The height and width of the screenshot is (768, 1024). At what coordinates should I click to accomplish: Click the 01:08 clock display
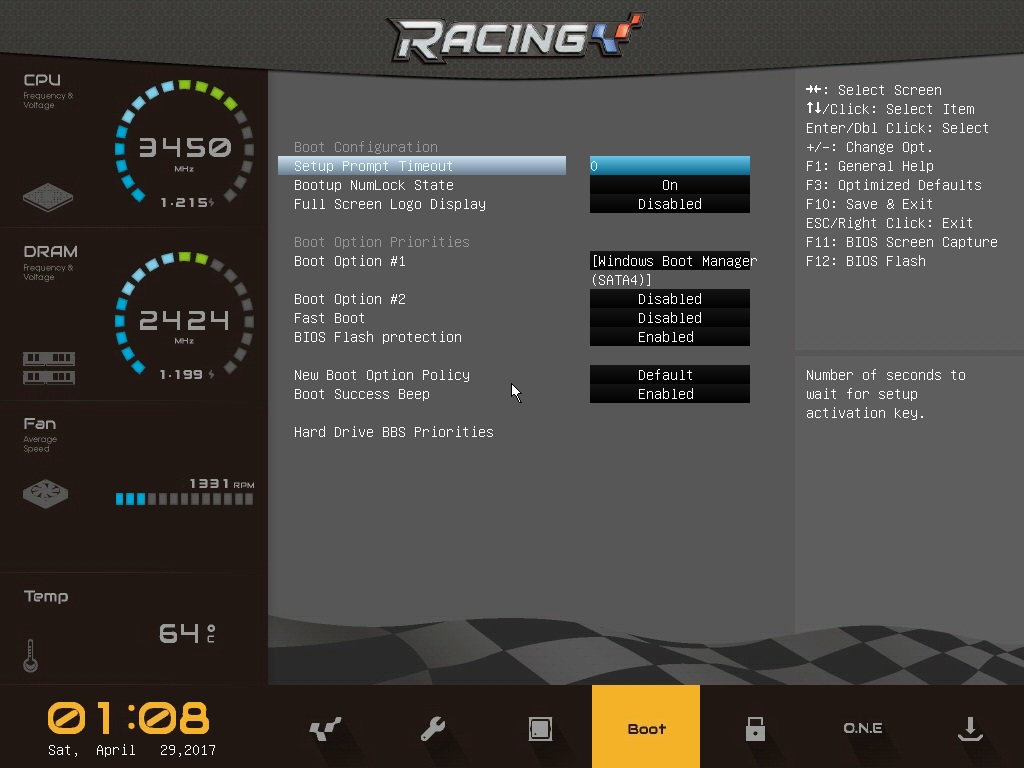pos(129,718)
